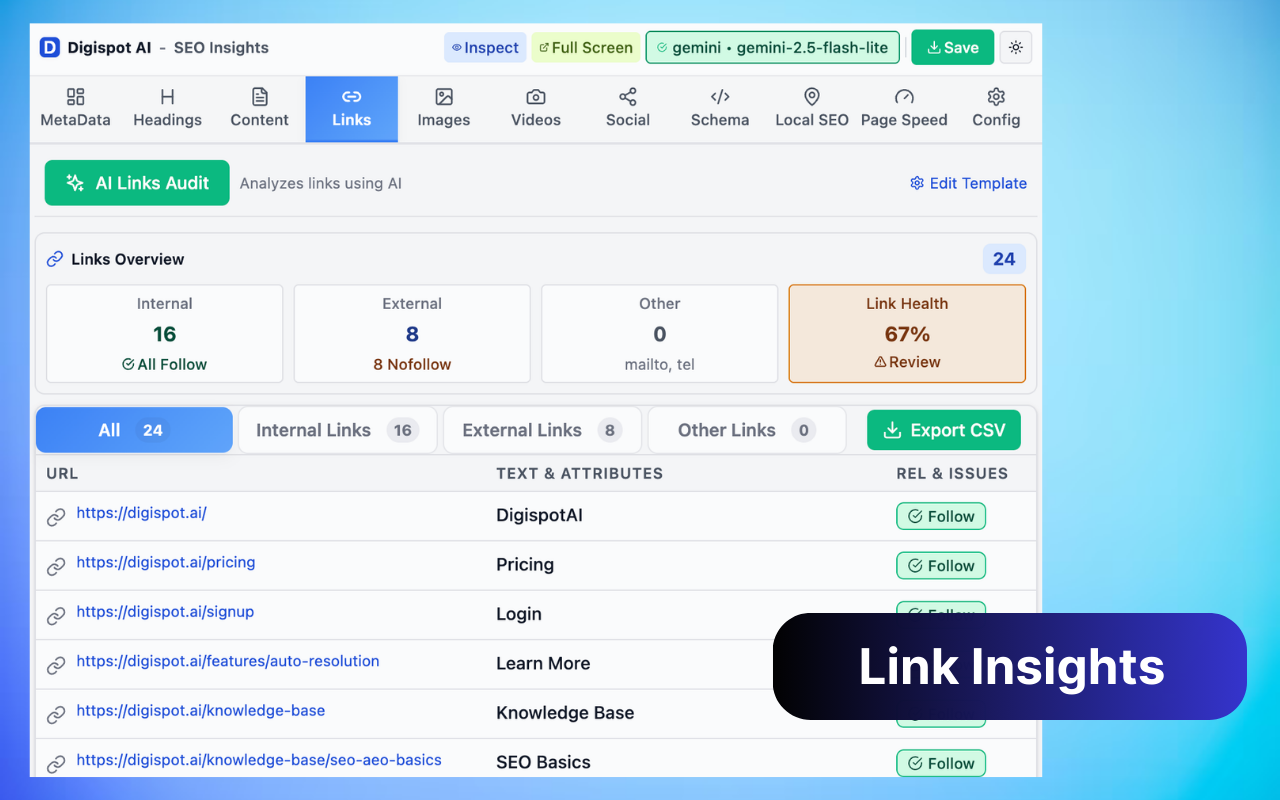The height and width of the screenshot is (800, 1280).
Task: Click the Edit Template link
Action: tap(968, 183)
